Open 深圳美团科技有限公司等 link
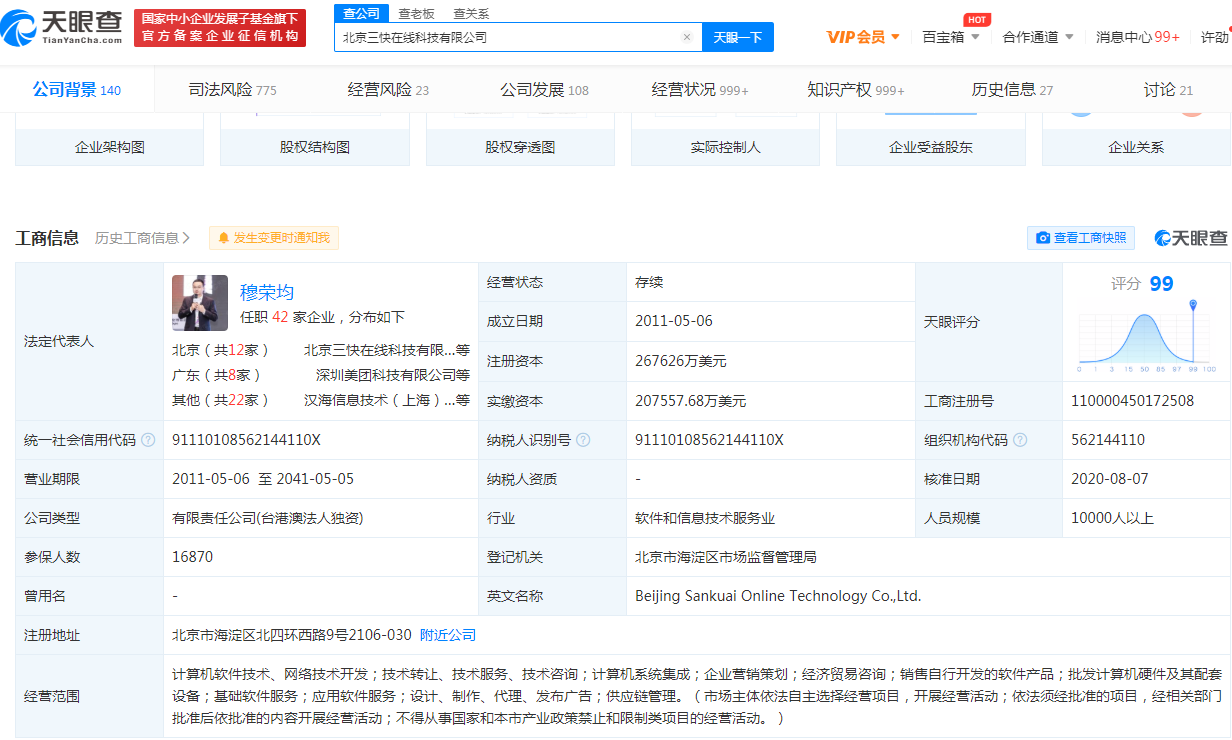The height and width of the screenshot is (740, 1232). pyautogui.click(x=393, y=375)
